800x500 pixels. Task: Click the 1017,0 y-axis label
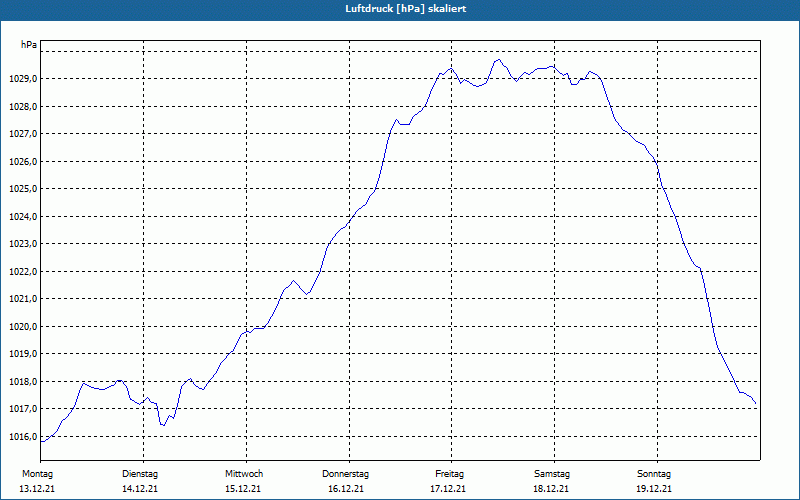23,409
